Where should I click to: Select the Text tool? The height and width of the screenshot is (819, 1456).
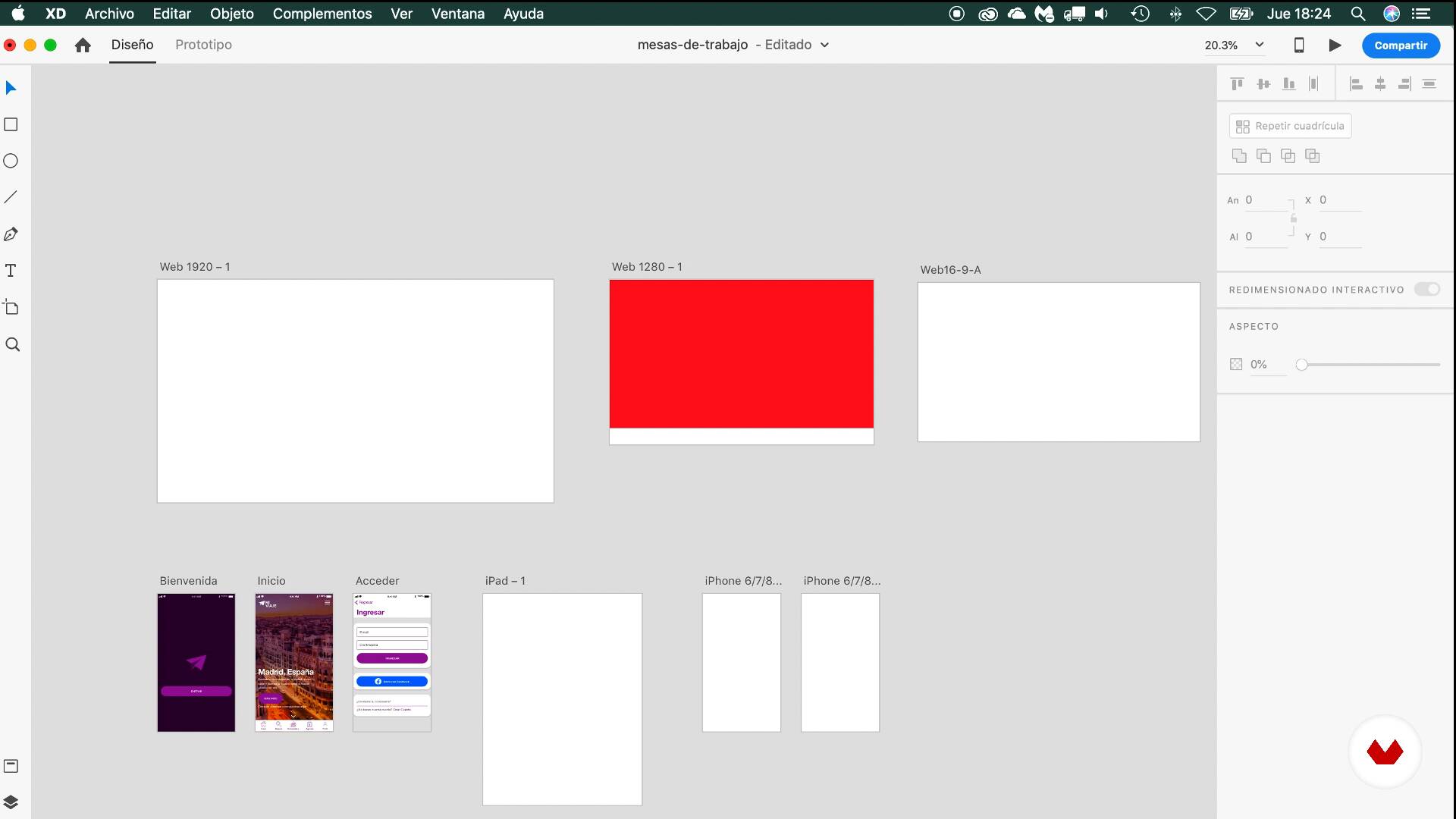pyautogui.click(x=11, y=271)
